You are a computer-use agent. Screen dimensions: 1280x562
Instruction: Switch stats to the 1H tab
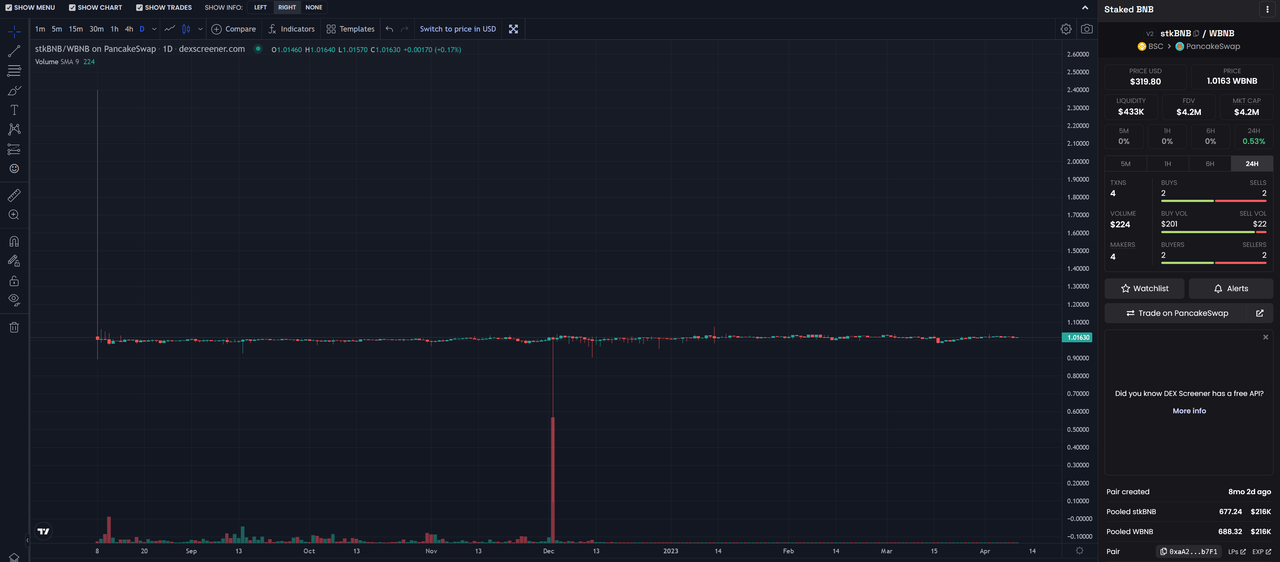1167,164
